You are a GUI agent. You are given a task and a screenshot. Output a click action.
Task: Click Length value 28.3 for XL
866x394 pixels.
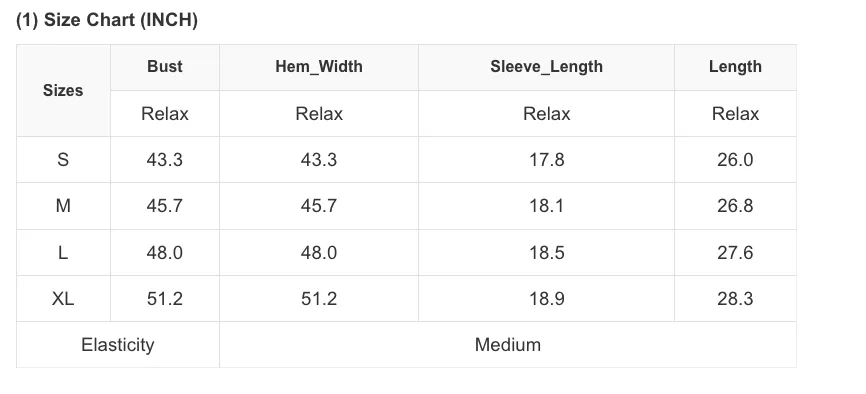(735, 299)
